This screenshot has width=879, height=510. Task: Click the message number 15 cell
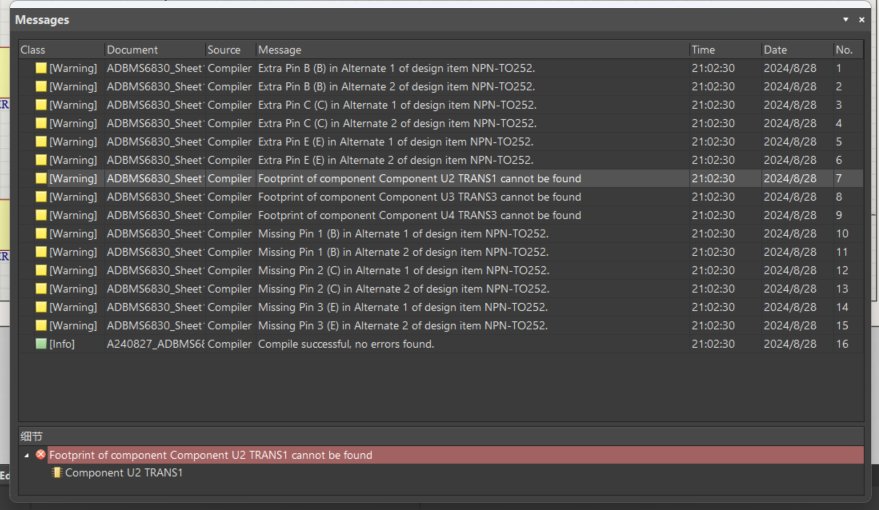click(842, 326)
